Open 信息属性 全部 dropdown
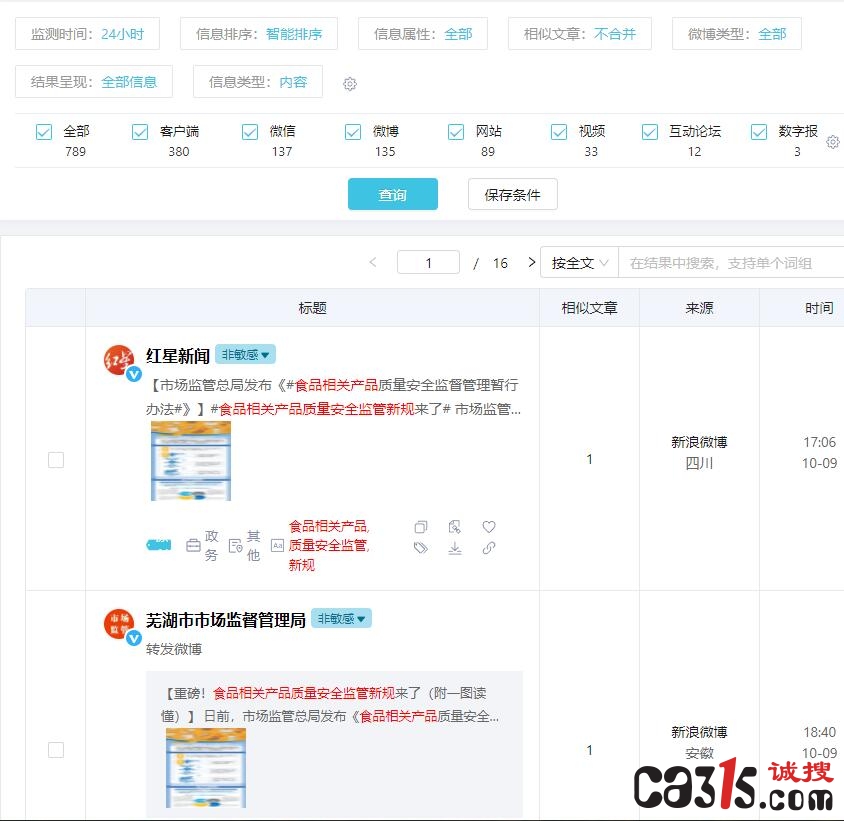Image resolution: width=844 pixels, height=821 pixels. click(x=423, y=34)
